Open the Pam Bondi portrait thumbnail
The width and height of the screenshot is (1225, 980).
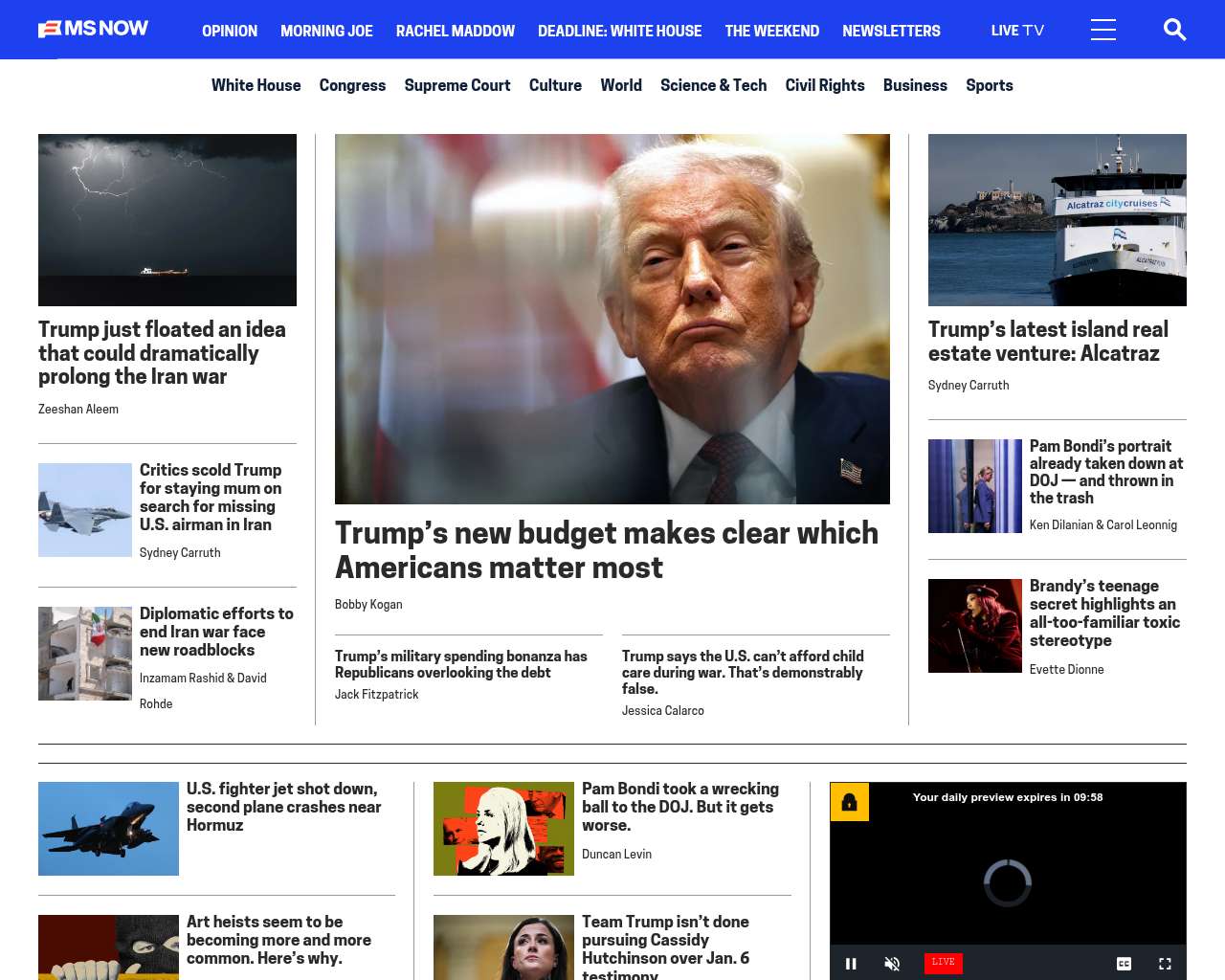975,486
